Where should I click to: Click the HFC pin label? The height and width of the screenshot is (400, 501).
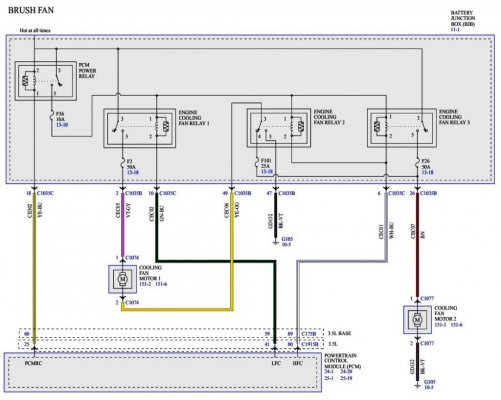(298, 363)
